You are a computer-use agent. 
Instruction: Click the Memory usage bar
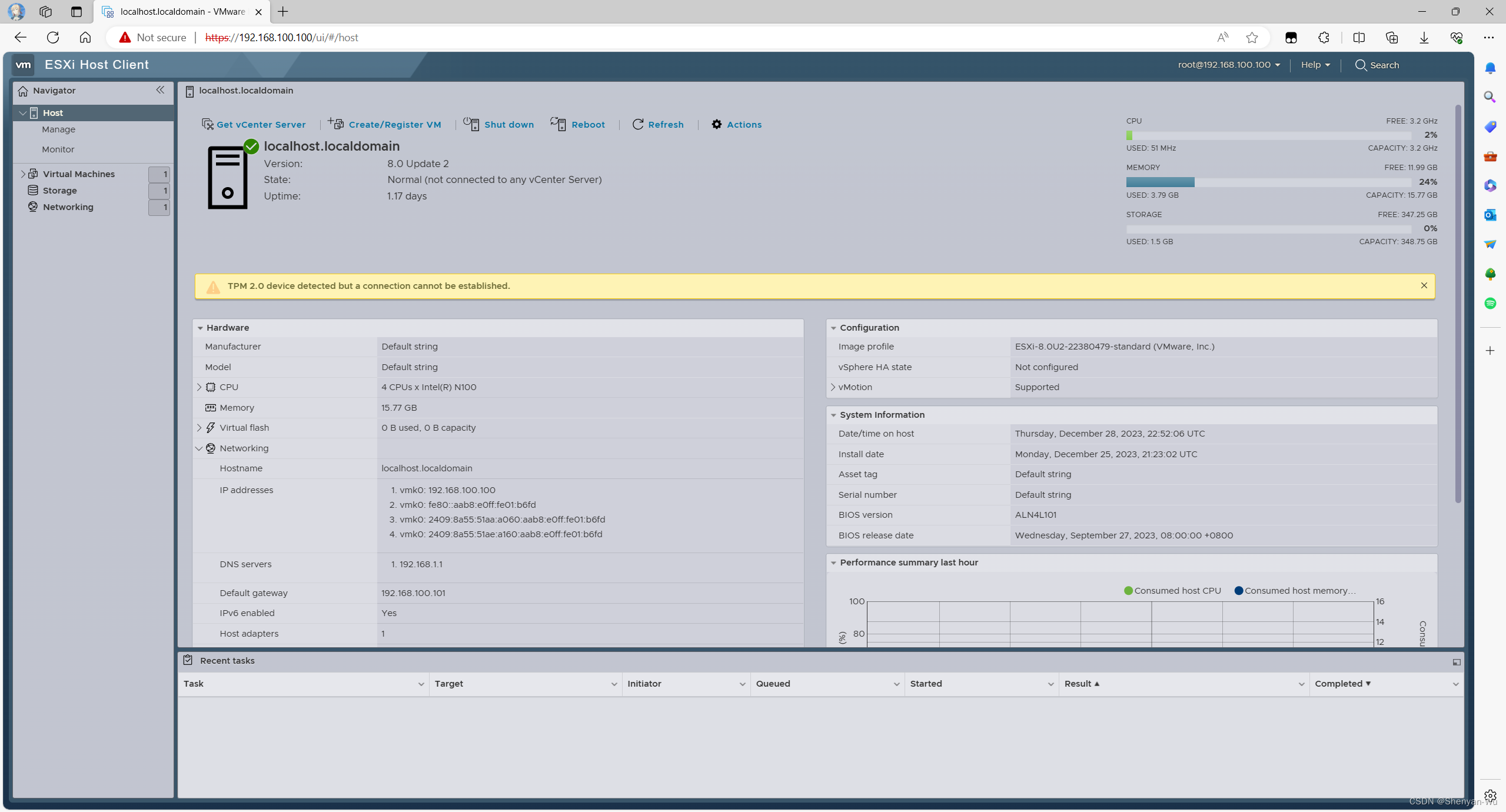tap(1269, 182)
